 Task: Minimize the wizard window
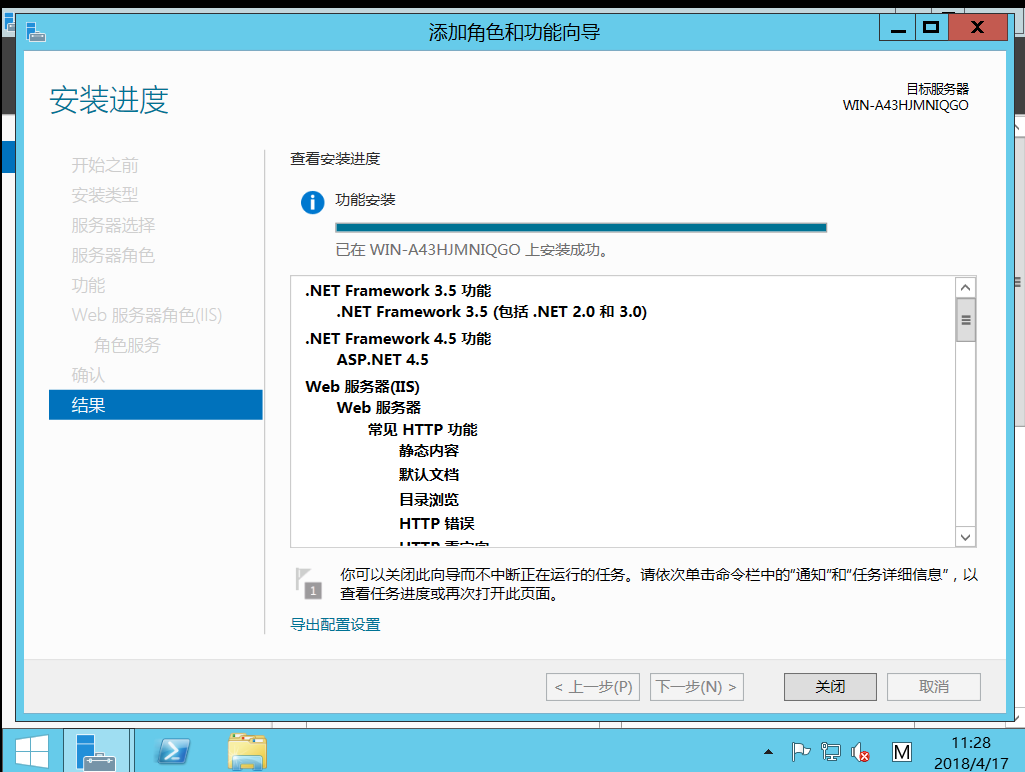click(x=898, y=28)
